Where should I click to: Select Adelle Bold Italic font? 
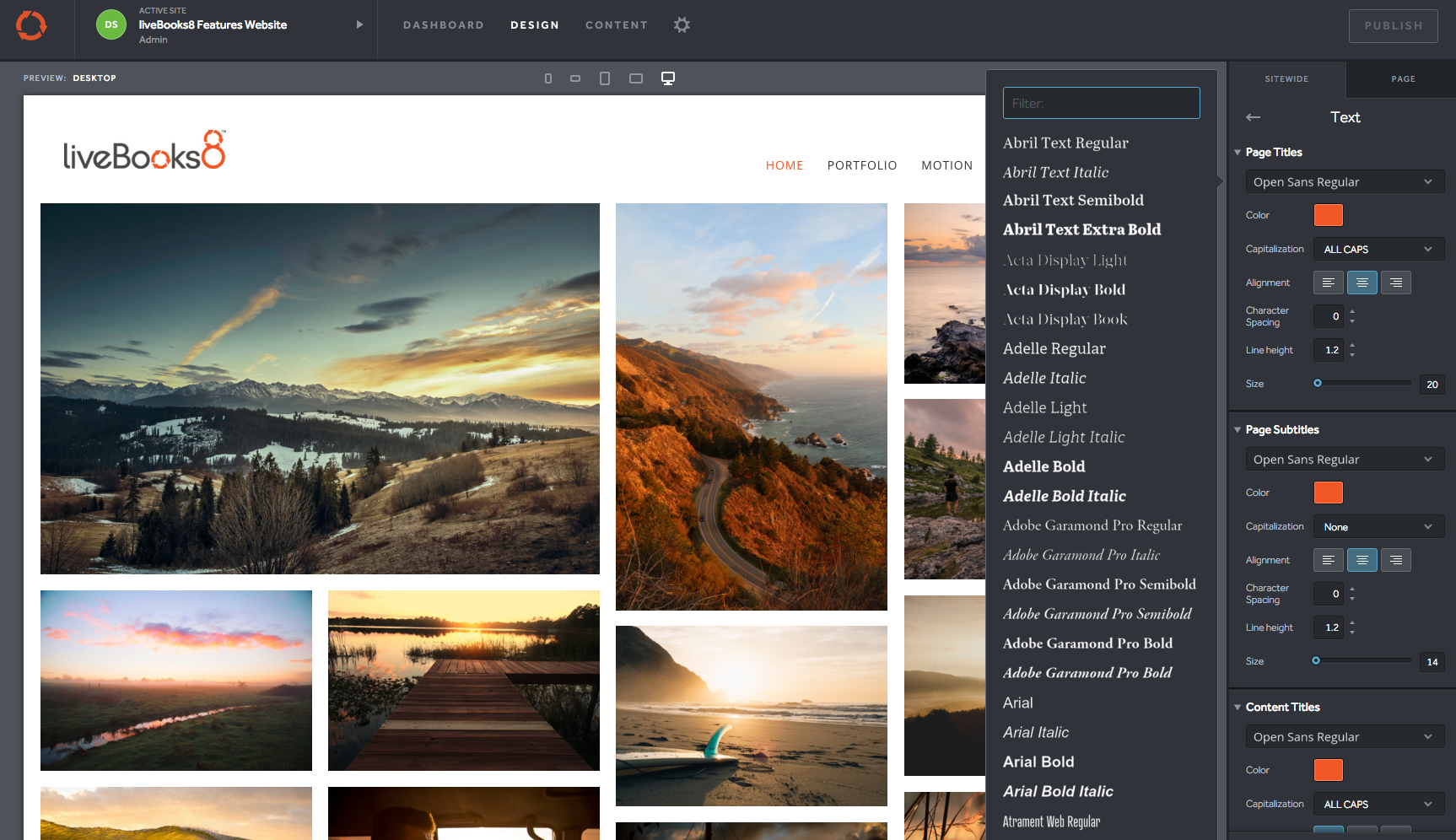point(1065,496)
